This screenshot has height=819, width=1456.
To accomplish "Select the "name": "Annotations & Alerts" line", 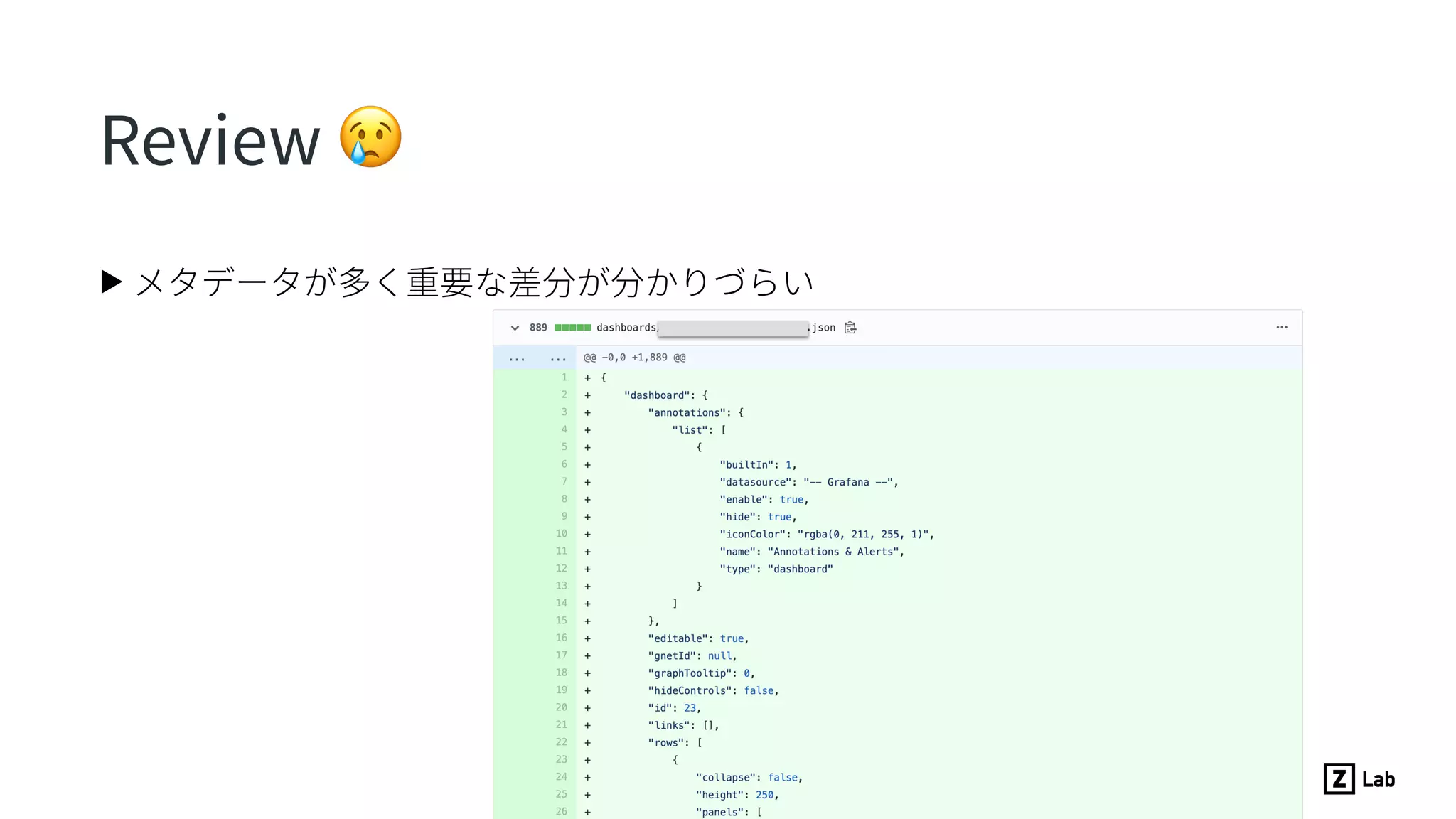I will (x=812, y=552).
